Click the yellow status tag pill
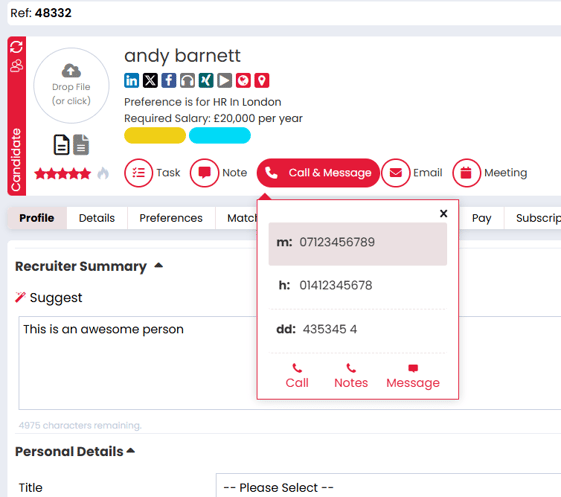 coord(155,135)
